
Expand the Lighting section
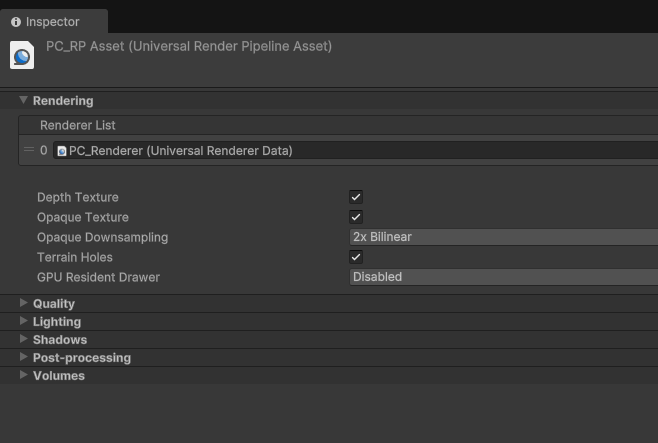click(24, 321)
